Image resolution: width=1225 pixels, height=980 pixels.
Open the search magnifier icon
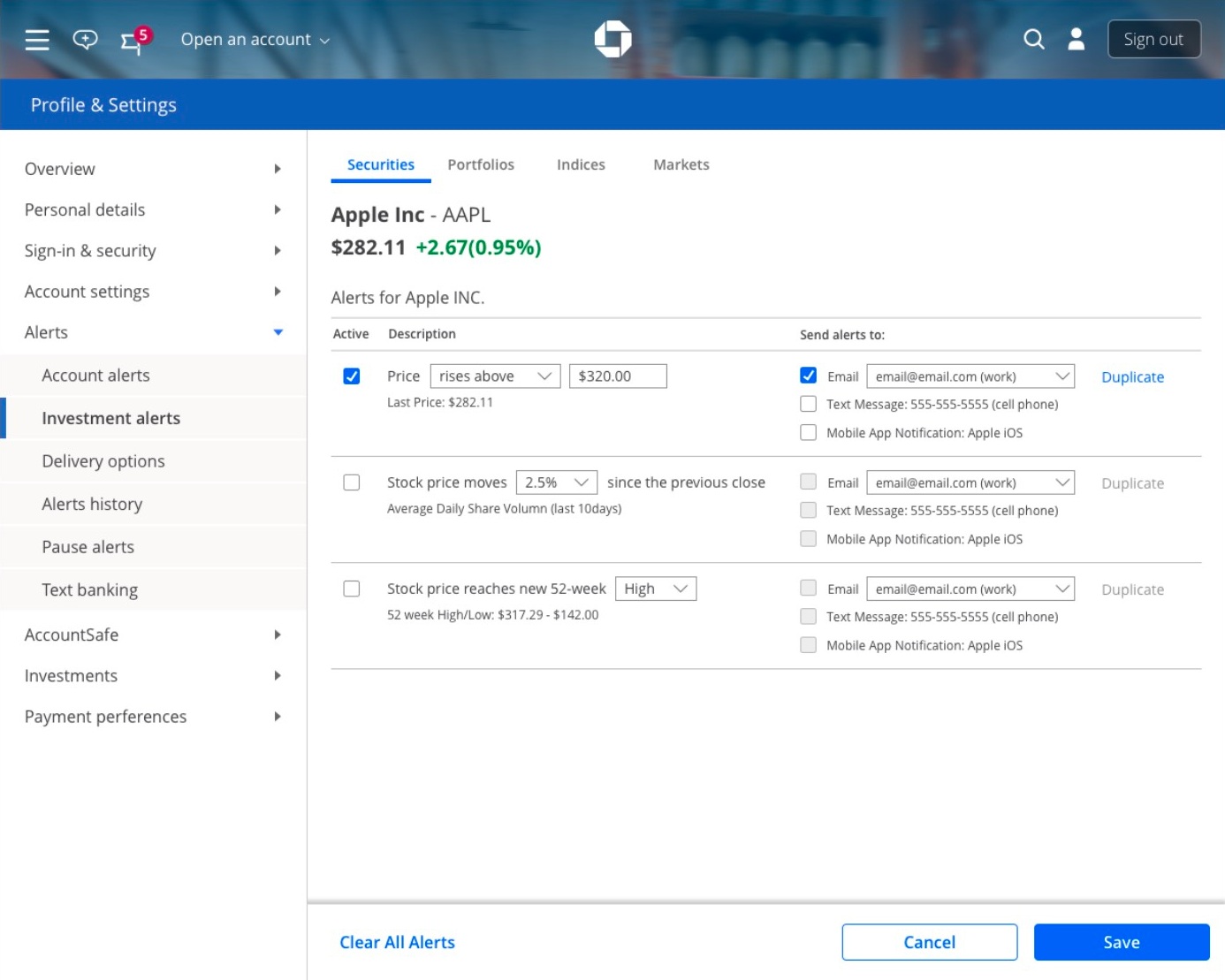[1033, 39]
